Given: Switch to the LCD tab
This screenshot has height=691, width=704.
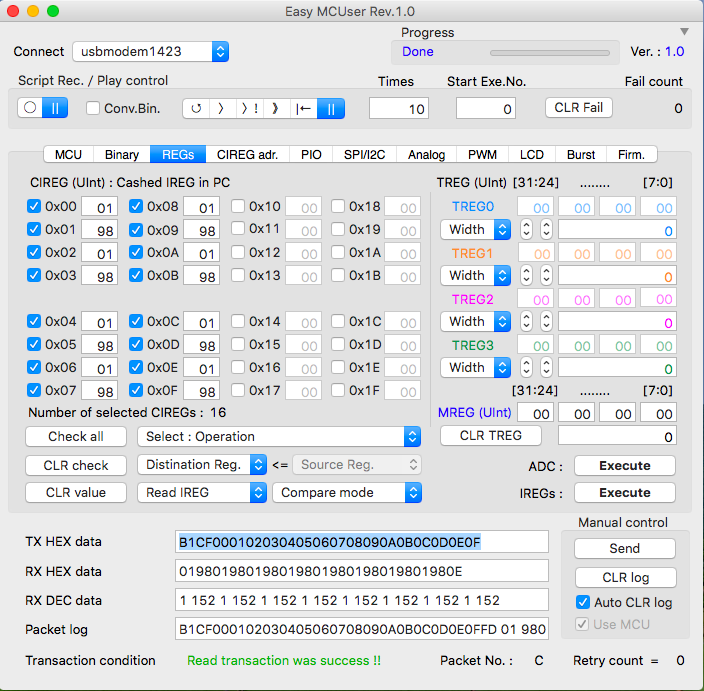Looking at the screenshot, I should (x=532, y=154).
